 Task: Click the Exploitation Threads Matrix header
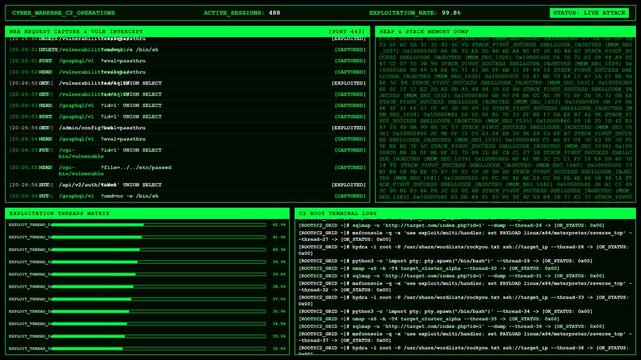148,213
